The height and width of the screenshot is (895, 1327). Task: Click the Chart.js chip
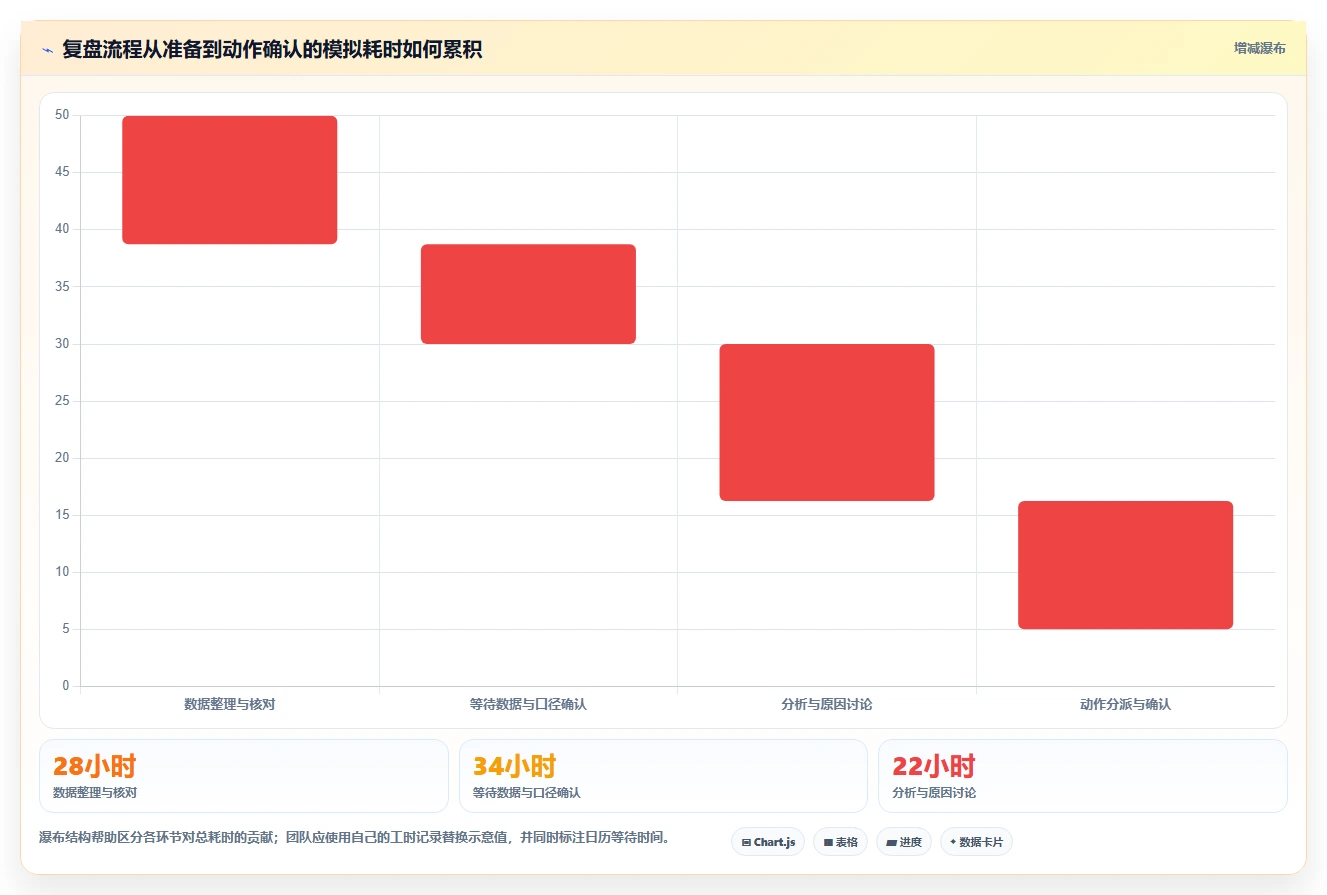point(768,842)
